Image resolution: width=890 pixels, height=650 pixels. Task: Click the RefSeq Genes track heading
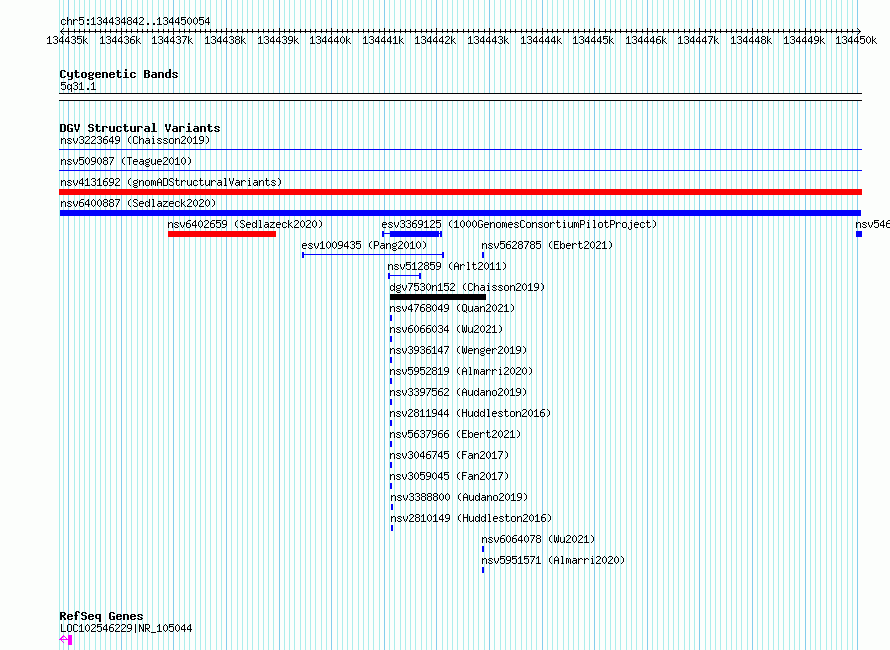pos(101,617)
